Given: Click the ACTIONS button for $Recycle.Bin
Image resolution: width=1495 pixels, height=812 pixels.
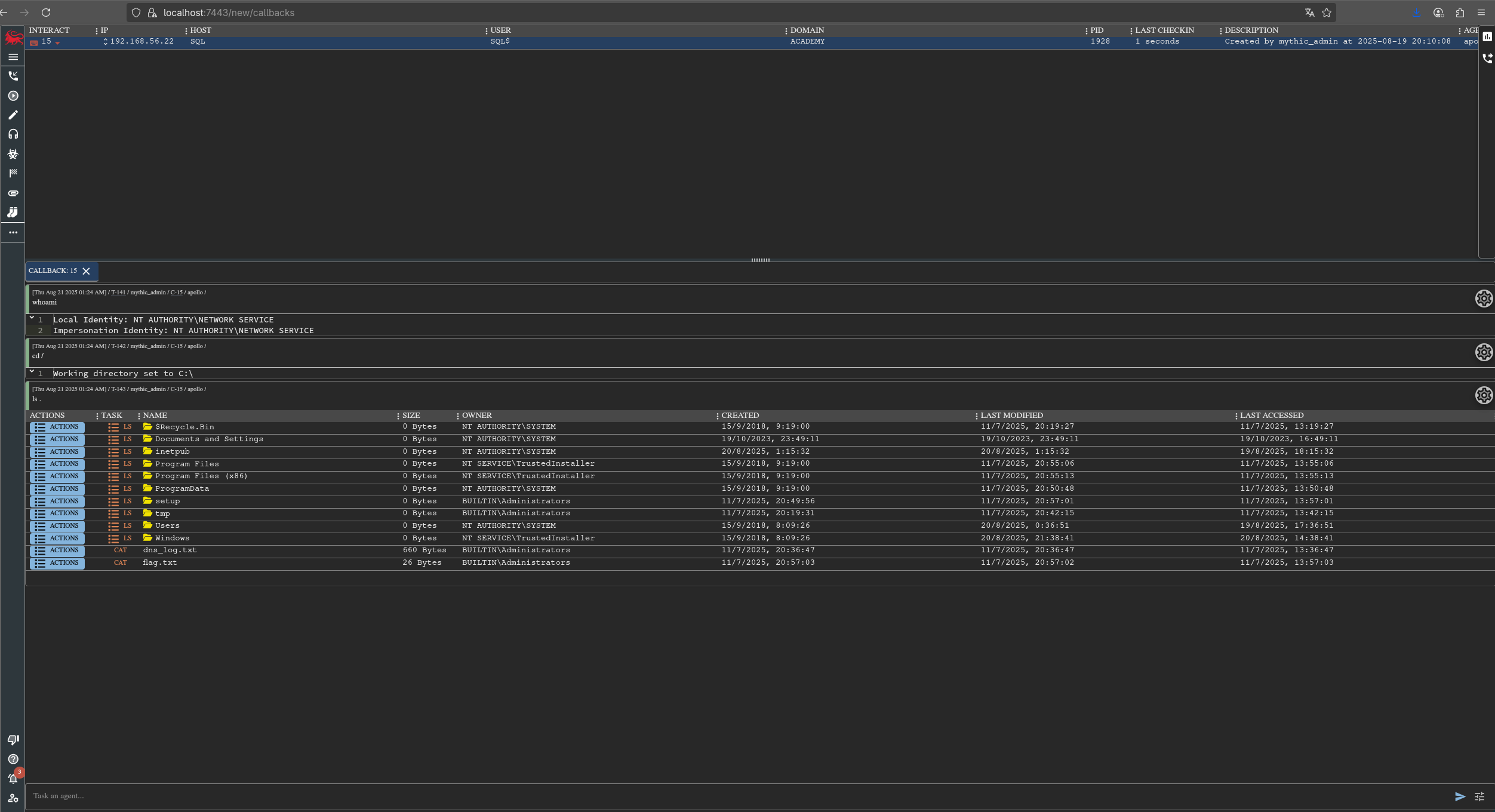Looking at the screenshot, I should (57, 427).
